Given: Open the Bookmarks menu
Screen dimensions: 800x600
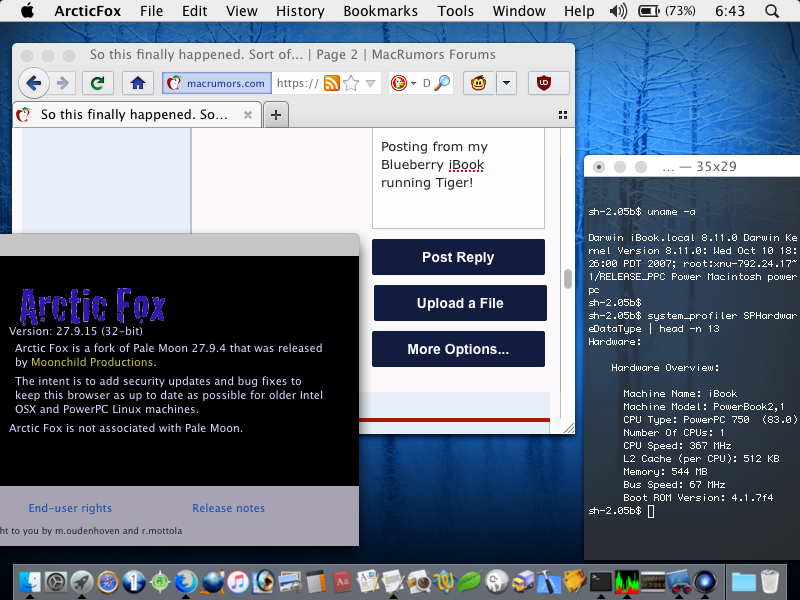Looking at the screenshot, I should (x=381, y=11).
